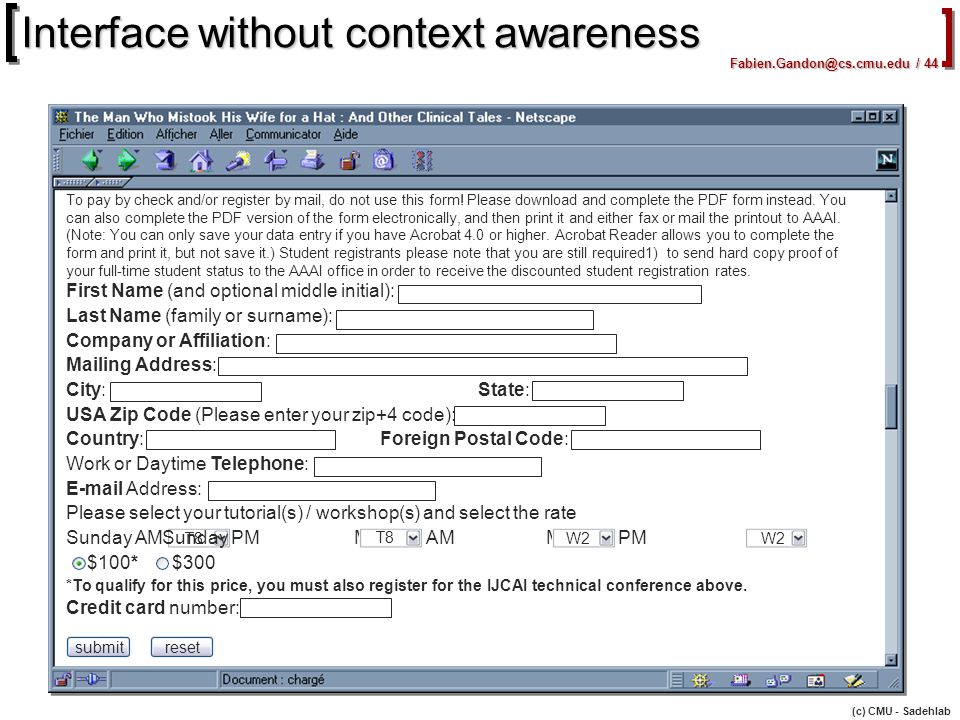Viewport: 960px width, 720px height.
Task: Open the Back button history dropdown arrow
Action: coord(100,152)
